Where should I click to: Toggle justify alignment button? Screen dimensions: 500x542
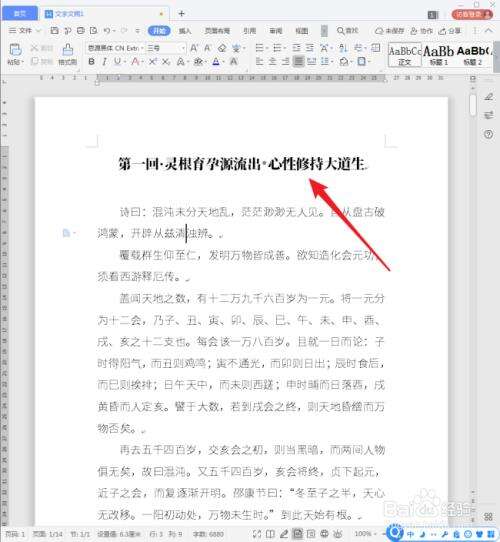pyautogui.click(x=298, y=62)
